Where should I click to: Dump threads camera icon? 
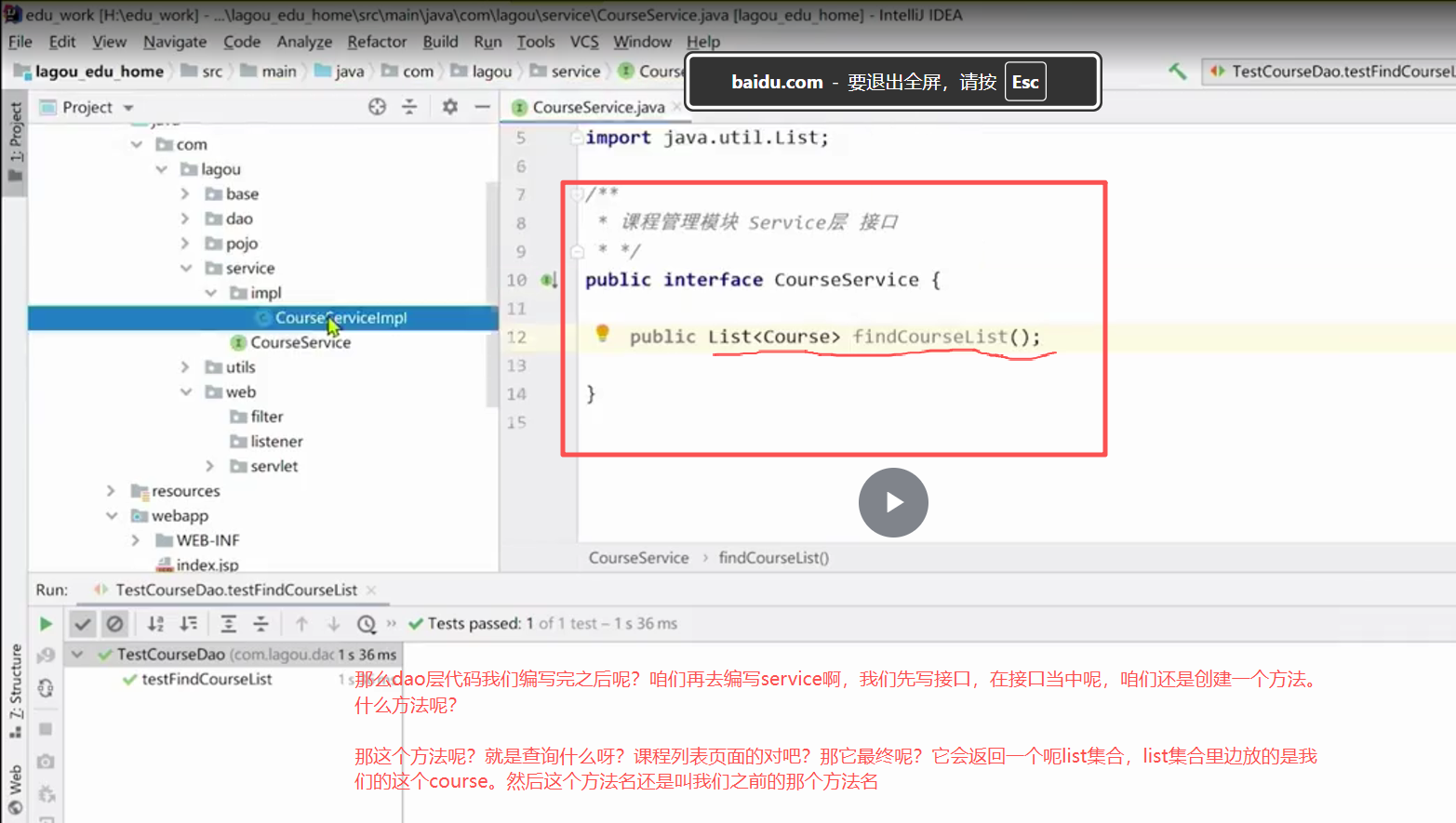point(46,762)
